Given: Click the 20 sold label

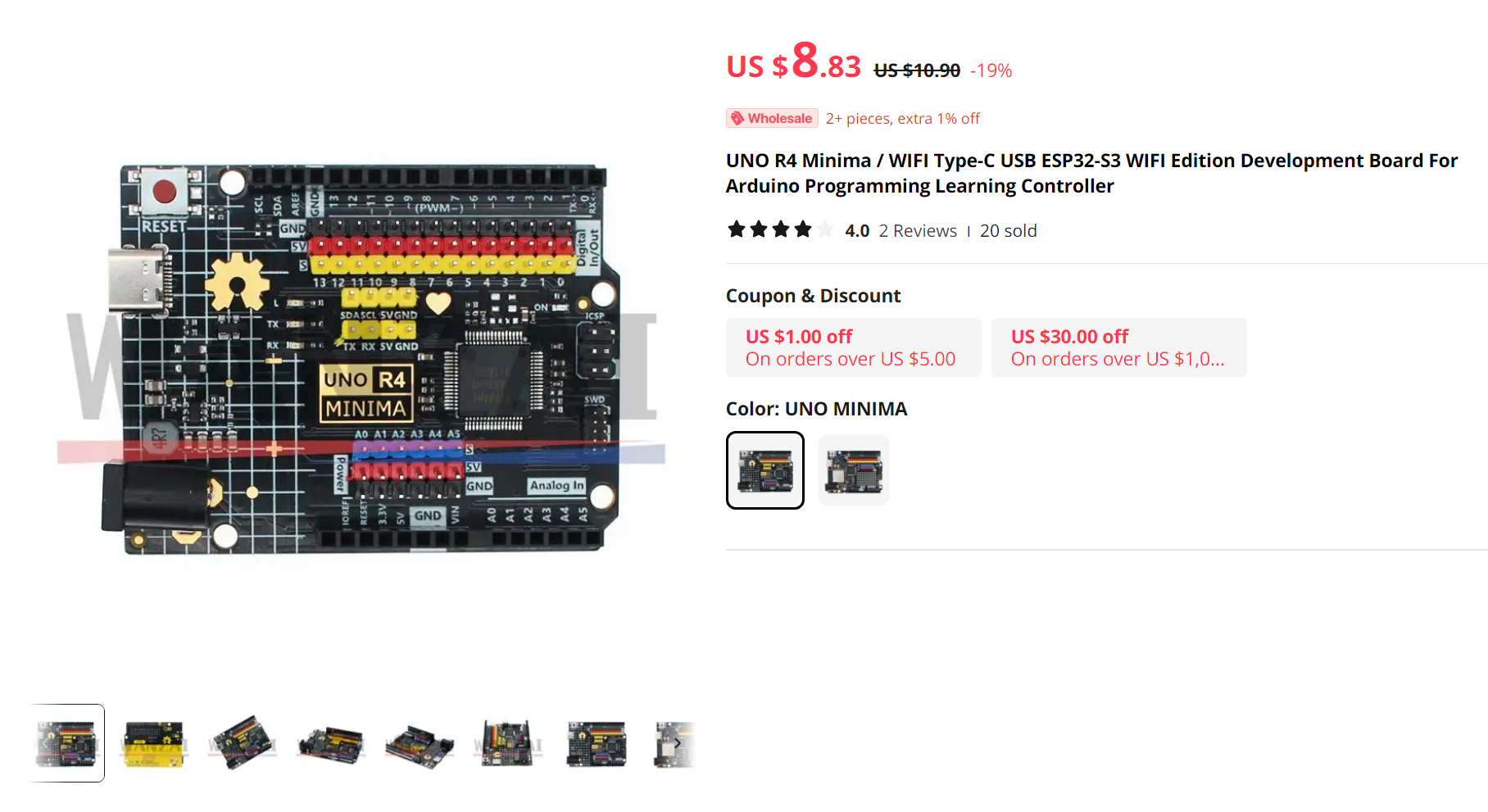Looking at the screenshot, I should point(1008,231).
